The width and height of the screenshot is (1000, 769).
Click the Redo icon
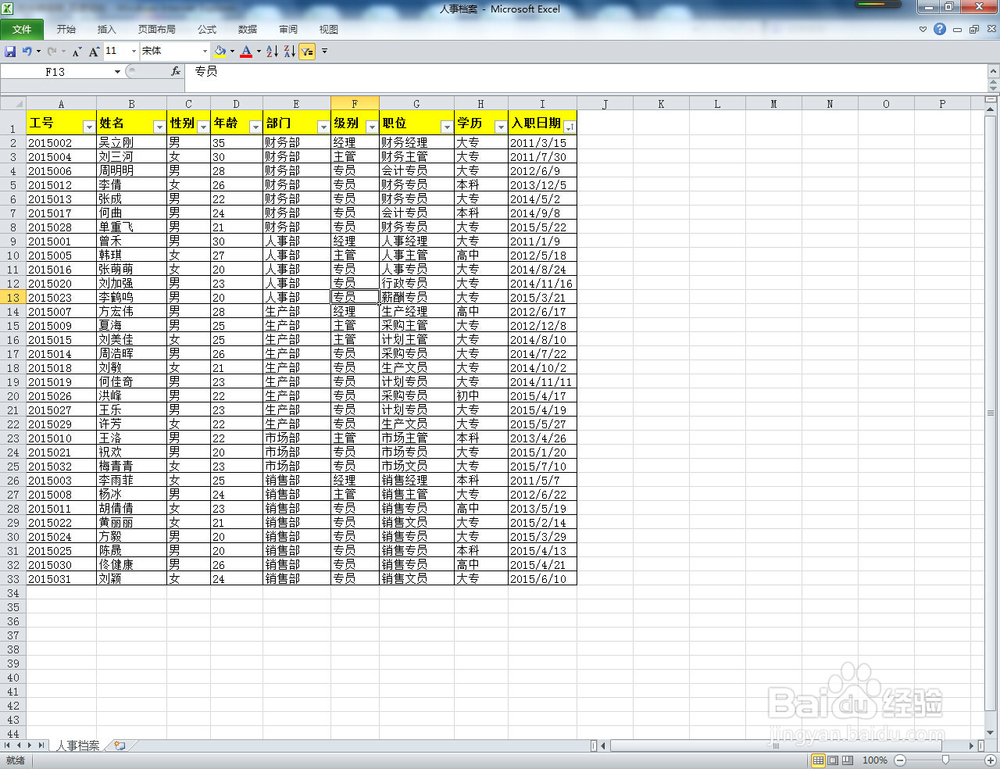click(54, 51)
